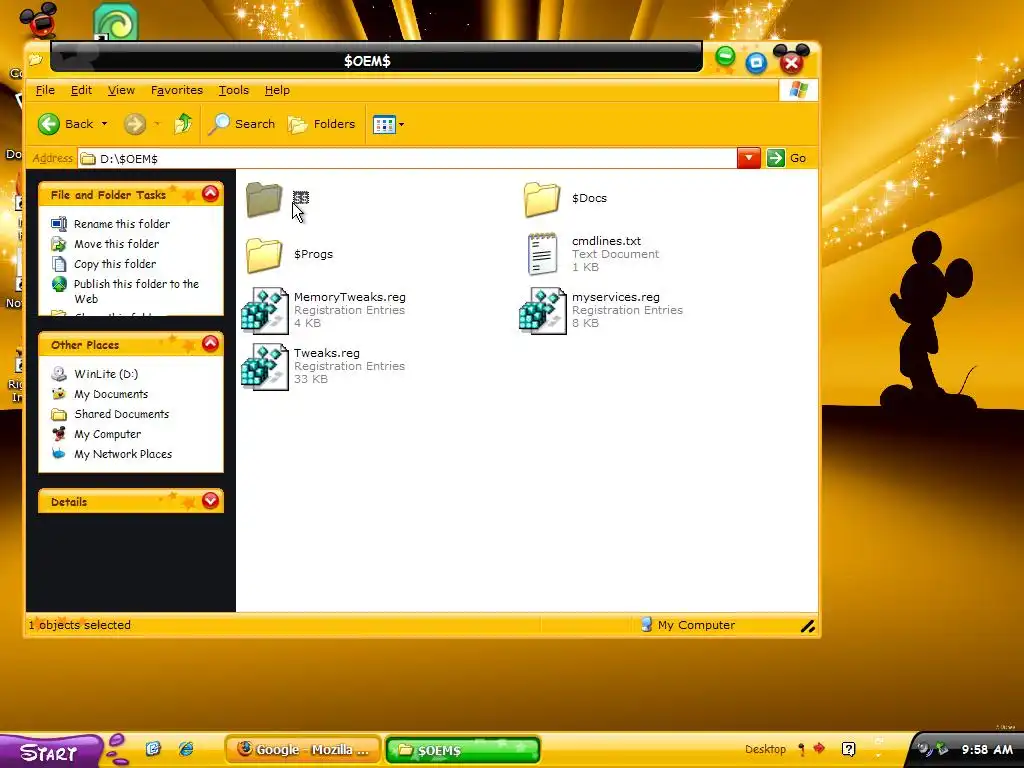Collapse the Other Places panel
The width and height of the screenshot is (1024, 768).
[210, 344]
